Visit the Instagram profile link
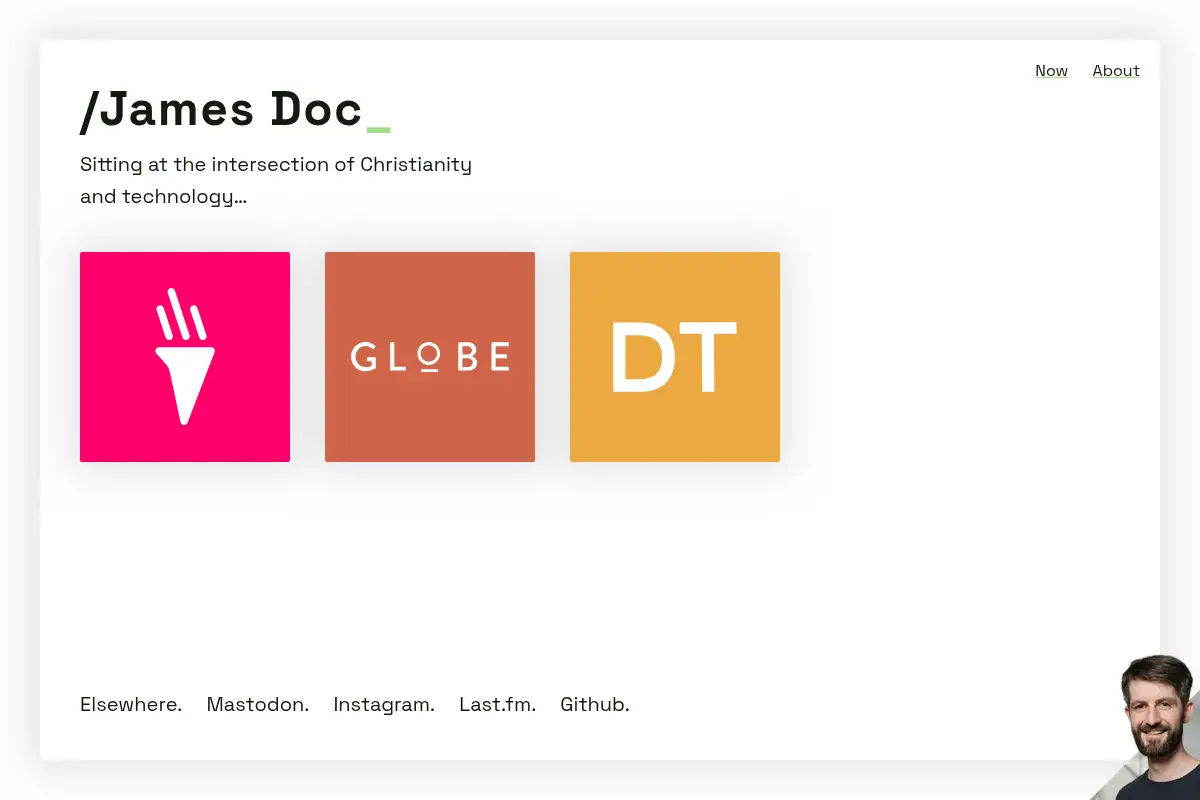Image resolution: width=1200 pixels, height=800 pixels. pyautogui.click(x=384, y=705)
